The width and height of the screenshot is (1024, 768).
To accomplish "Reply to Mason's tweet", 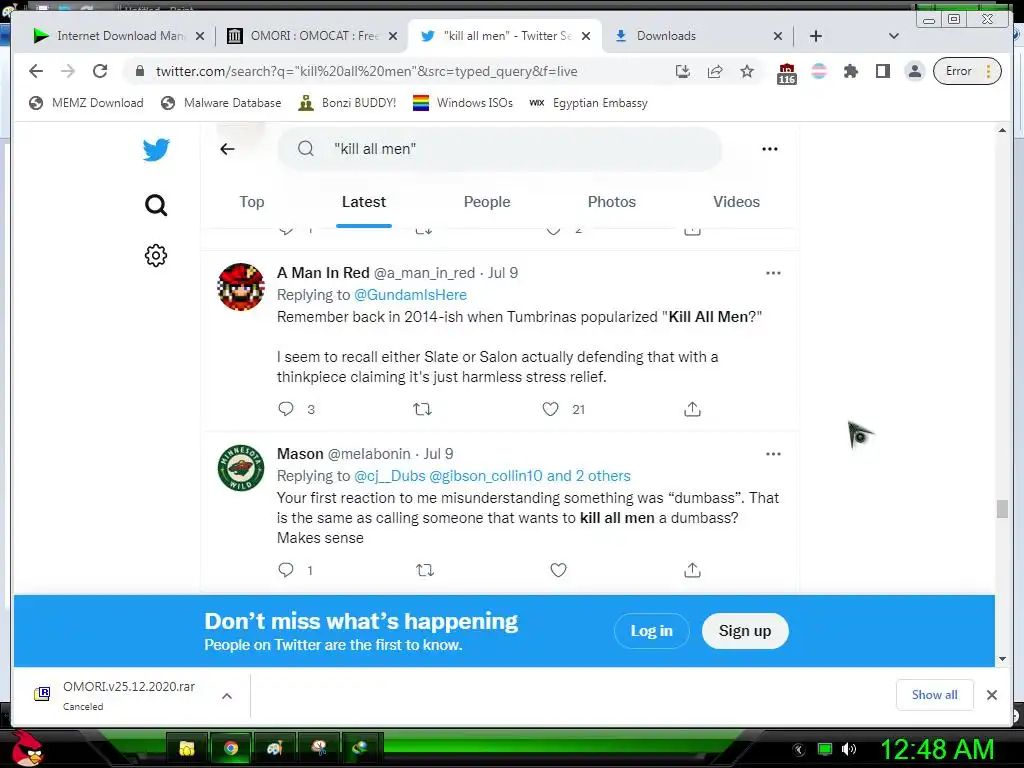I will [x=286, y=569].
